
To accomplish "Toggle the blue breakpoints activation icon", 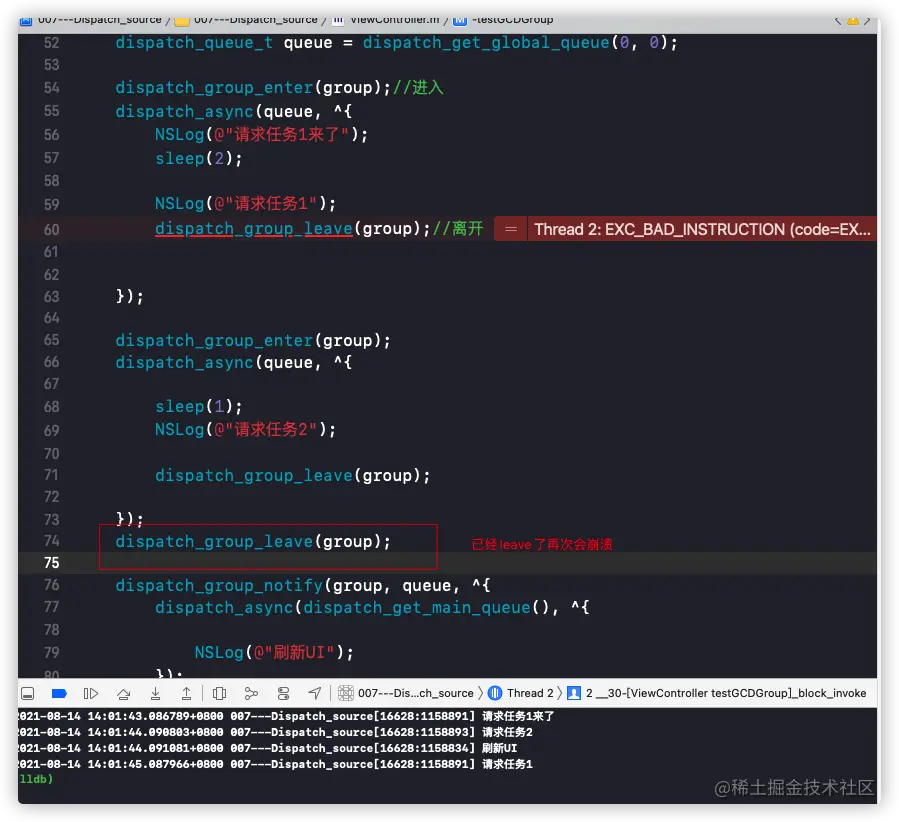I will [59, 694].
